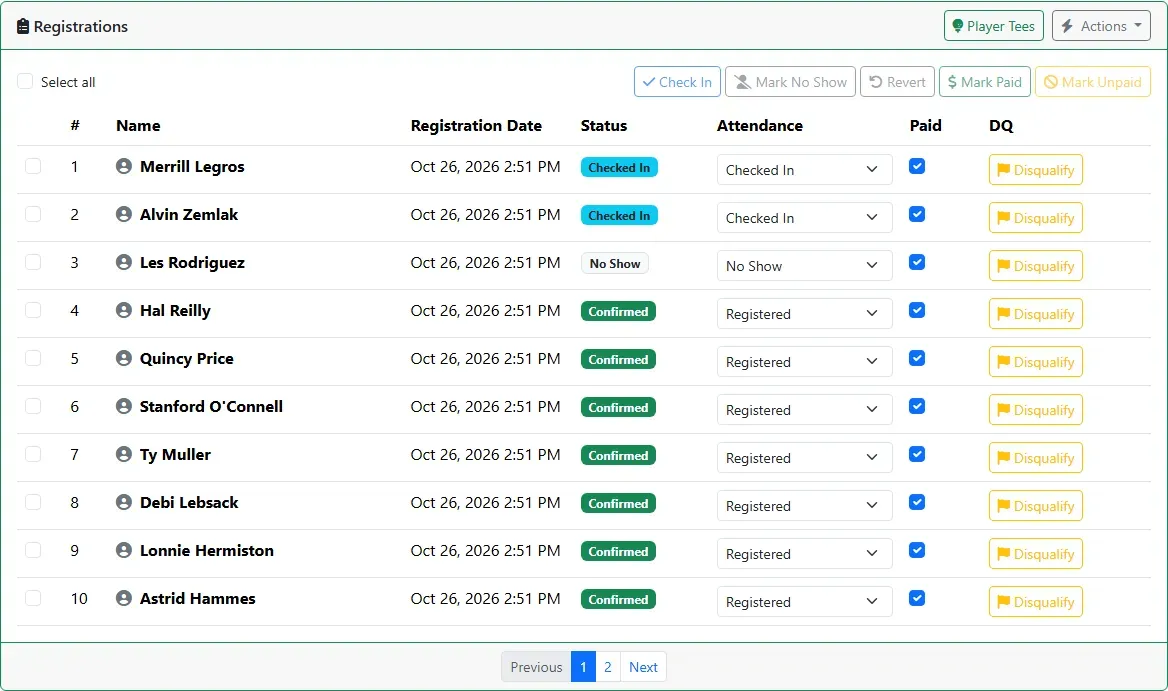Disqualify Astrid Hammes
Image resolution: width=1168 pixels, height=691 pixels.
coord(1035,602)
